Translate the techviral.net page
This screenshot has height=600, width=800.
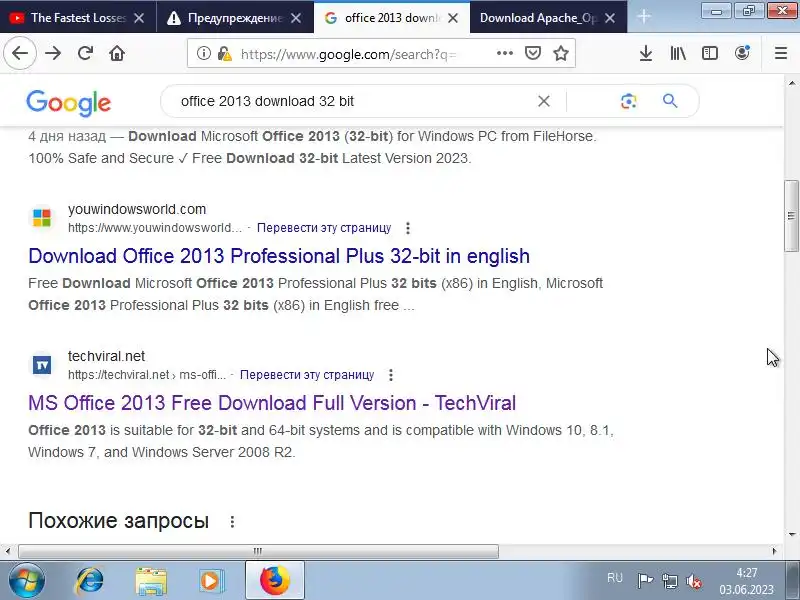click(307, 374)
